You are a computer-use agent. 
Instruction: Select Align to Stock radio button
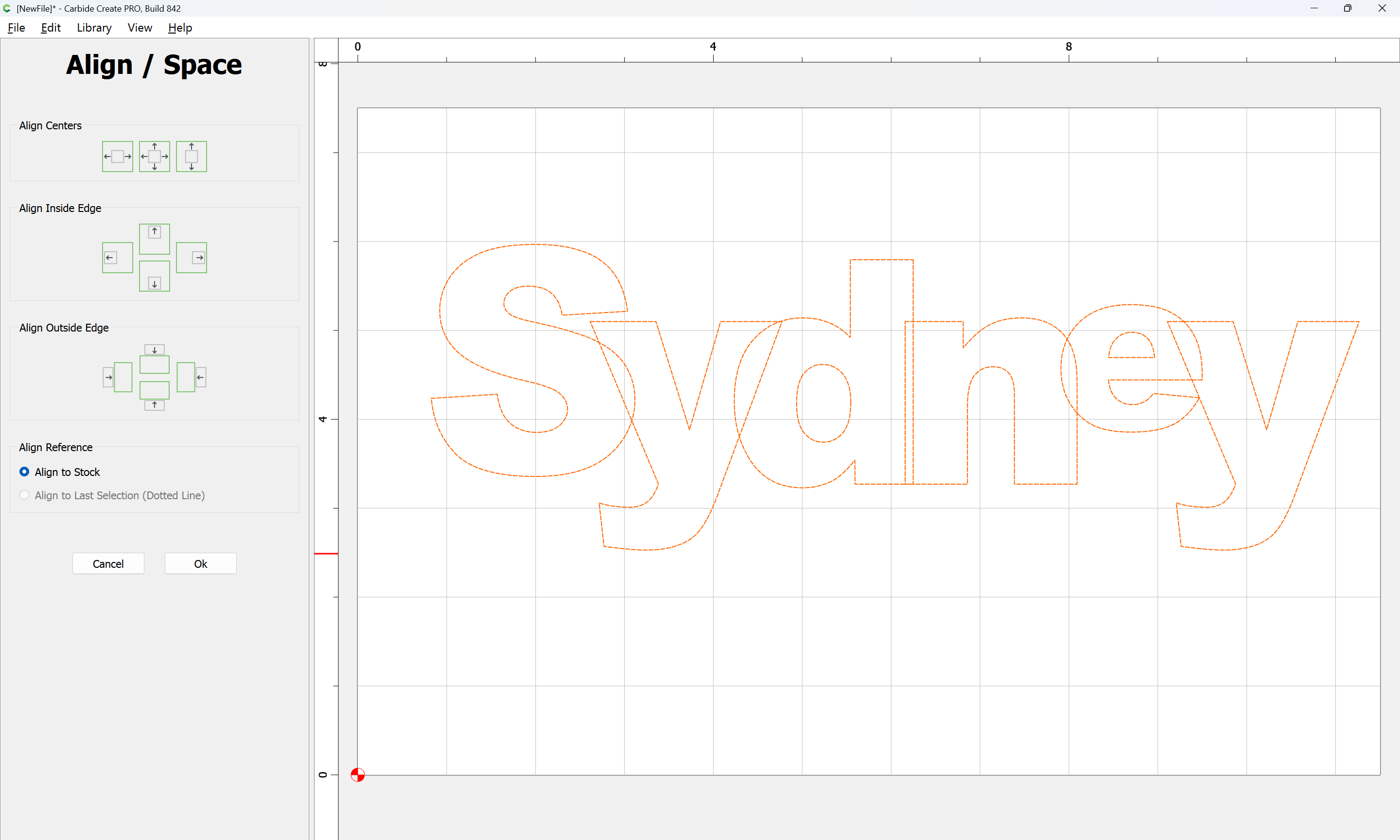click(24, 472)
